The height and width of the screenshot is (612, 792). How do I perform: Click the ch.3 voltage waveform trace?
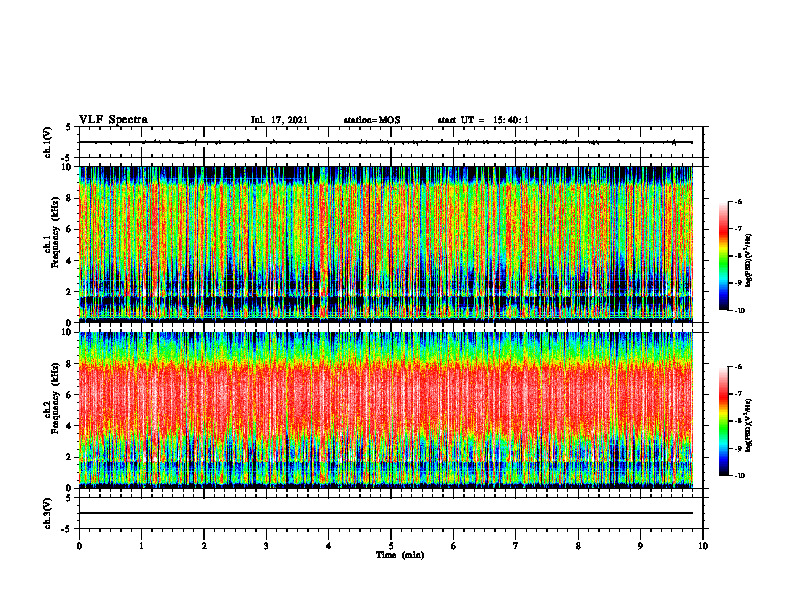tap(386, 513)
